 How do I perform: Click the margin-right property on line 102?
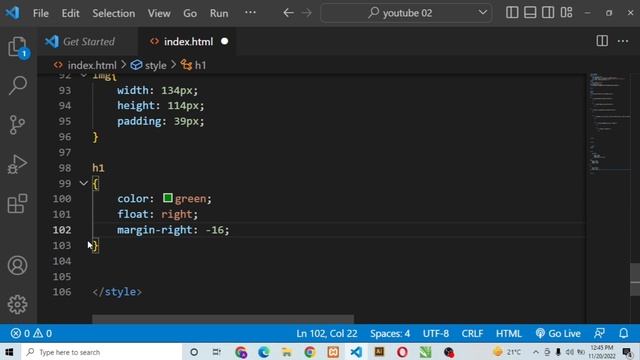155,230
